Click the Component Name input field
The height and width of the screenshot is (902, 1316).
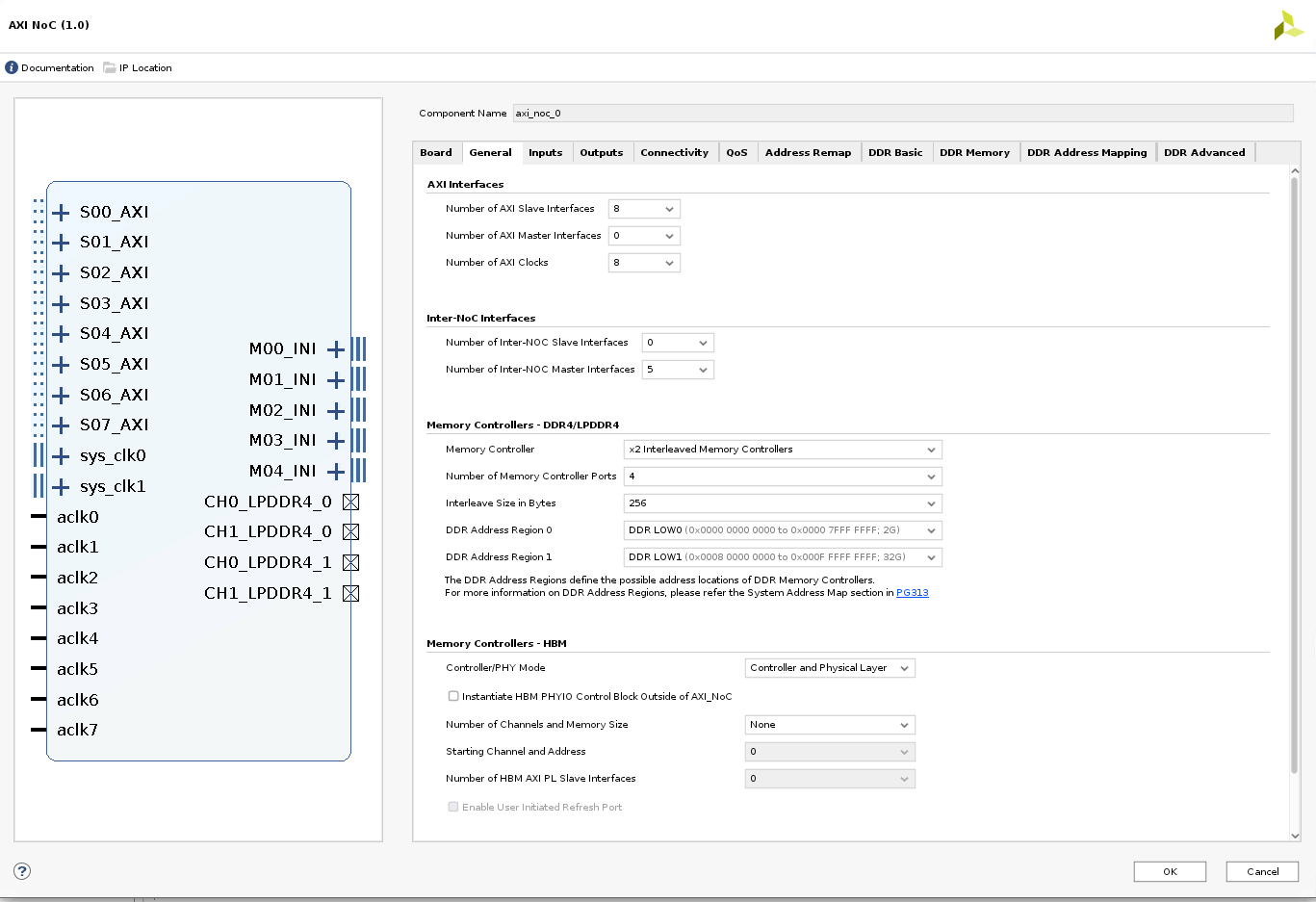click(902, 114)
